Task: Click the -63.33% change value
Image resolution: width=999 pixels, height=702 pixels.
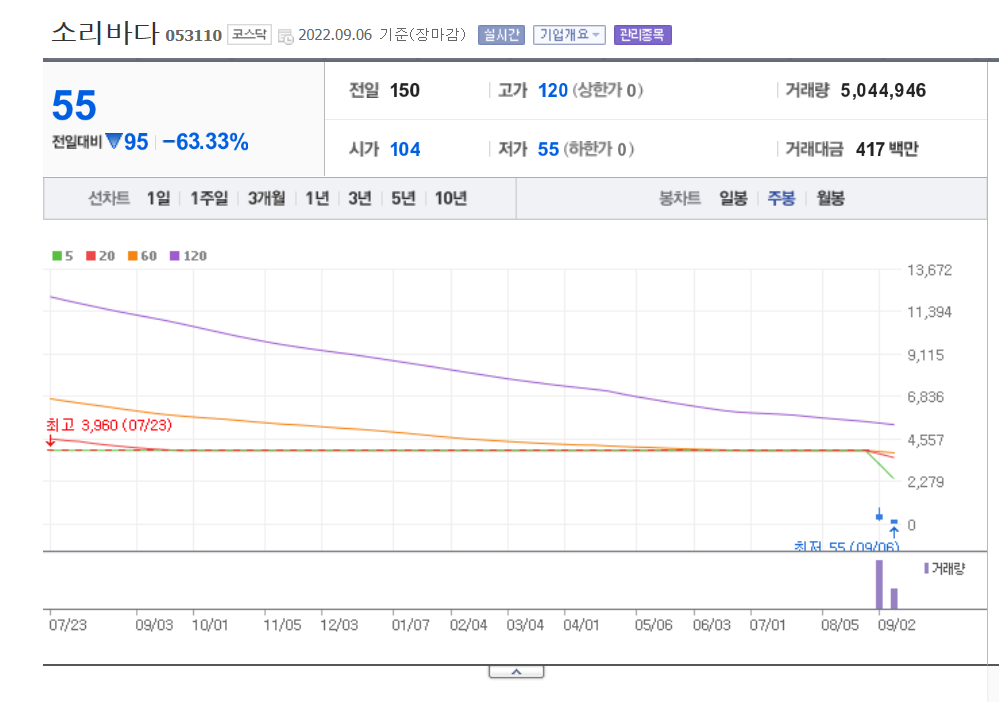Action: click(205, 141)
